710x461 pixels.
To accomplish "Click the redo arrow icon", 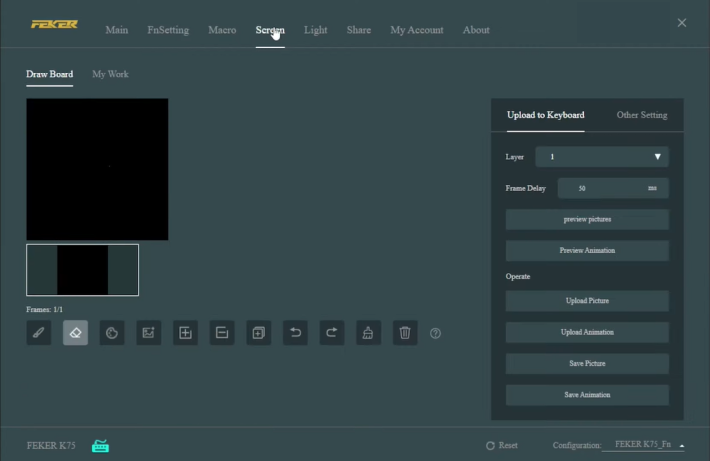I will (332, 333).
